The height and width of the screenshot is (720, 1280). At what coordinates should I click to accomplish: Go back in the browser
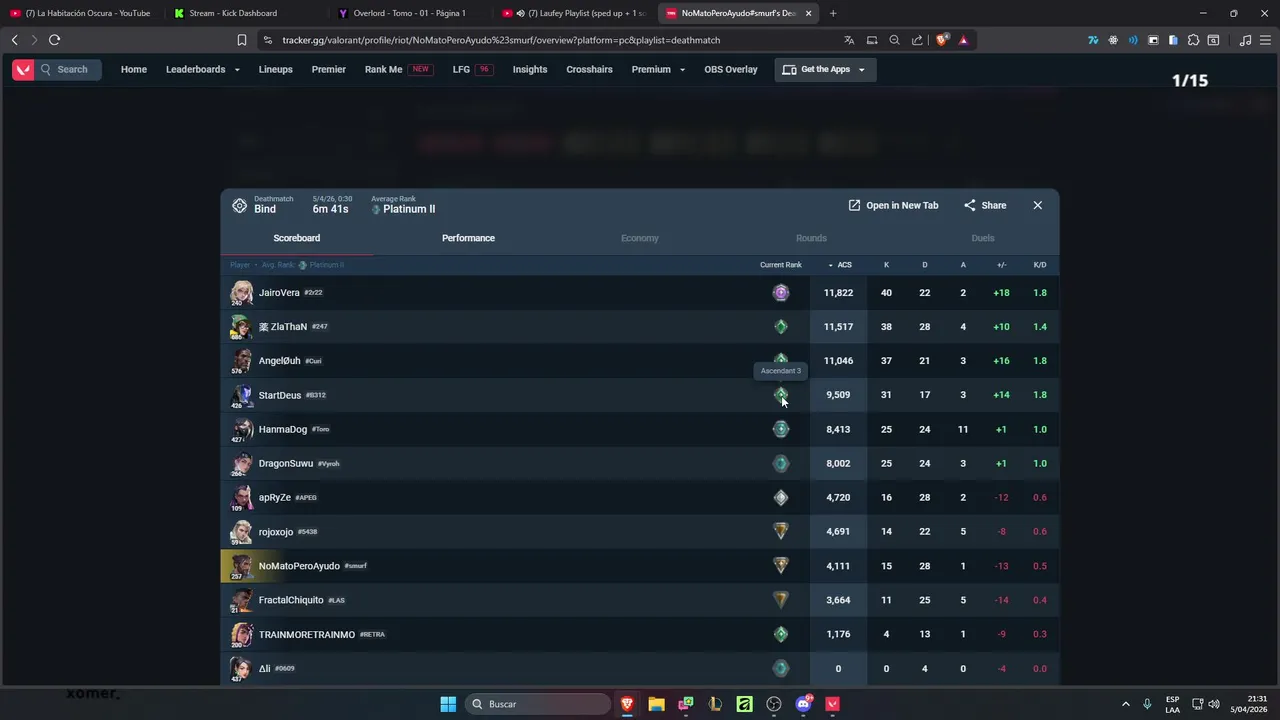tap(15, 40)
